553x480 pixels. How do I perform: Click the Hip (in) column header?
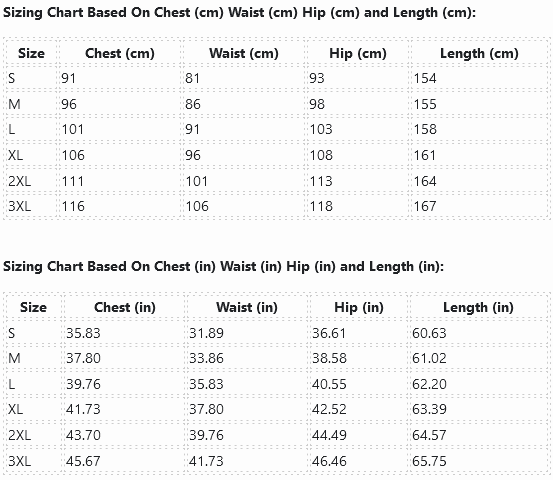click(359, 308)
